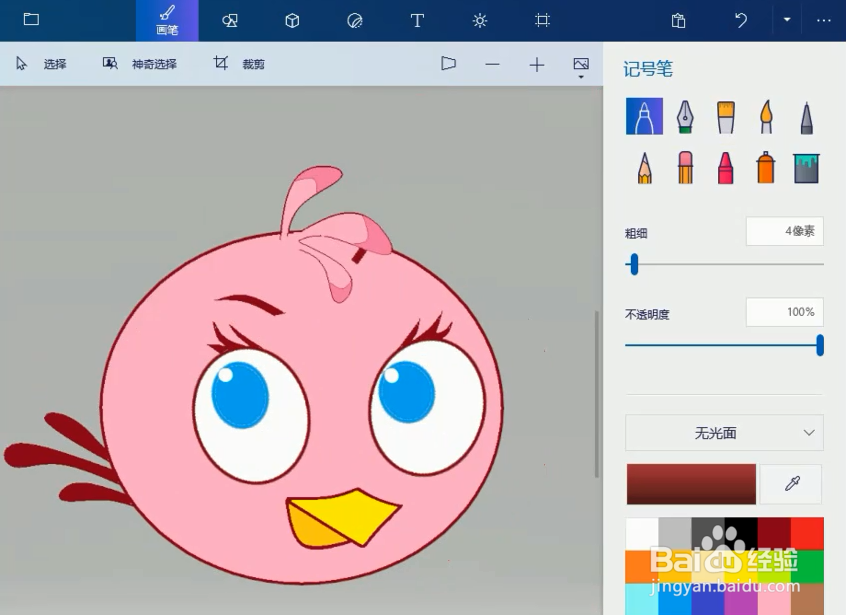
Task: Choose the Select (选择) tool
Action: click(41, 64)
